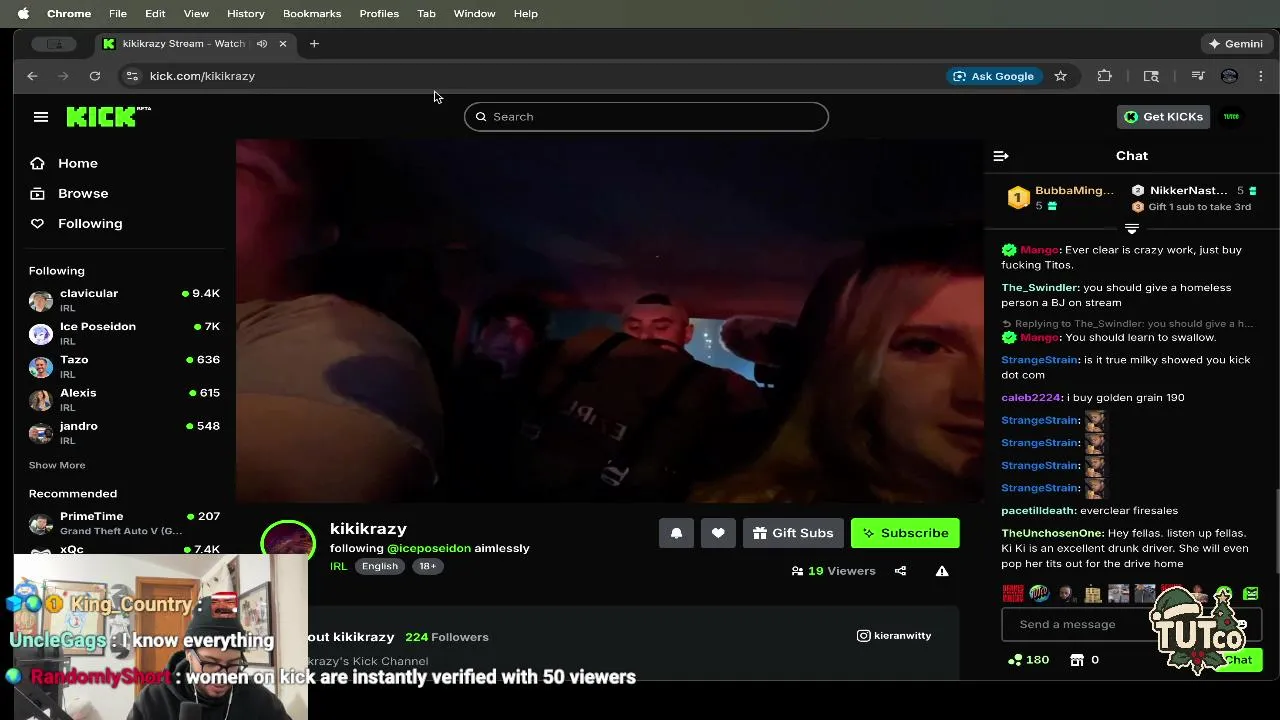1280x720 pixels.
Task: Open @iceposeidon mention link
Action: click(x=429, y=548)
